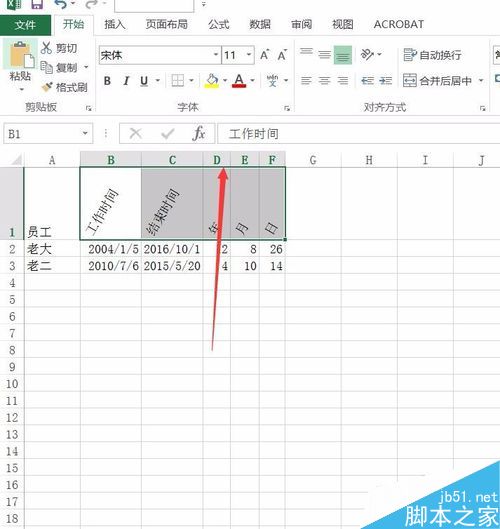Expand the font size dropdown
The image size is (500, 529).
tap(249, 55)
